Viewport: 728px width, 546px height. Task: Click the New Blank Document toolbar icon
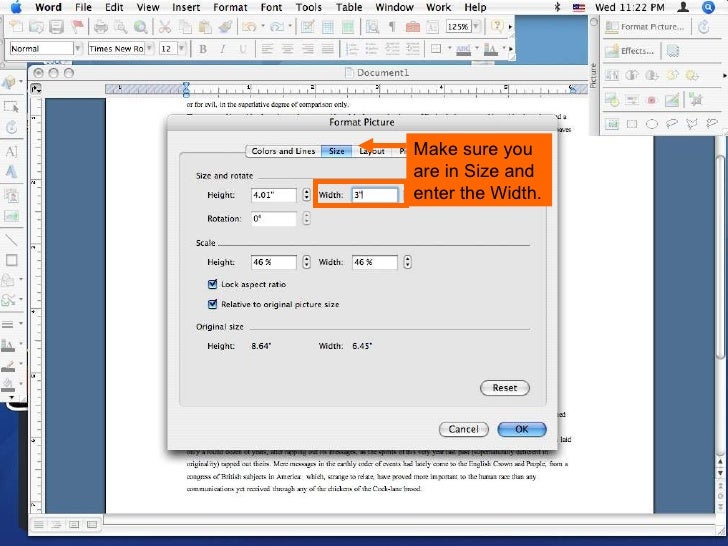point(17,27)
